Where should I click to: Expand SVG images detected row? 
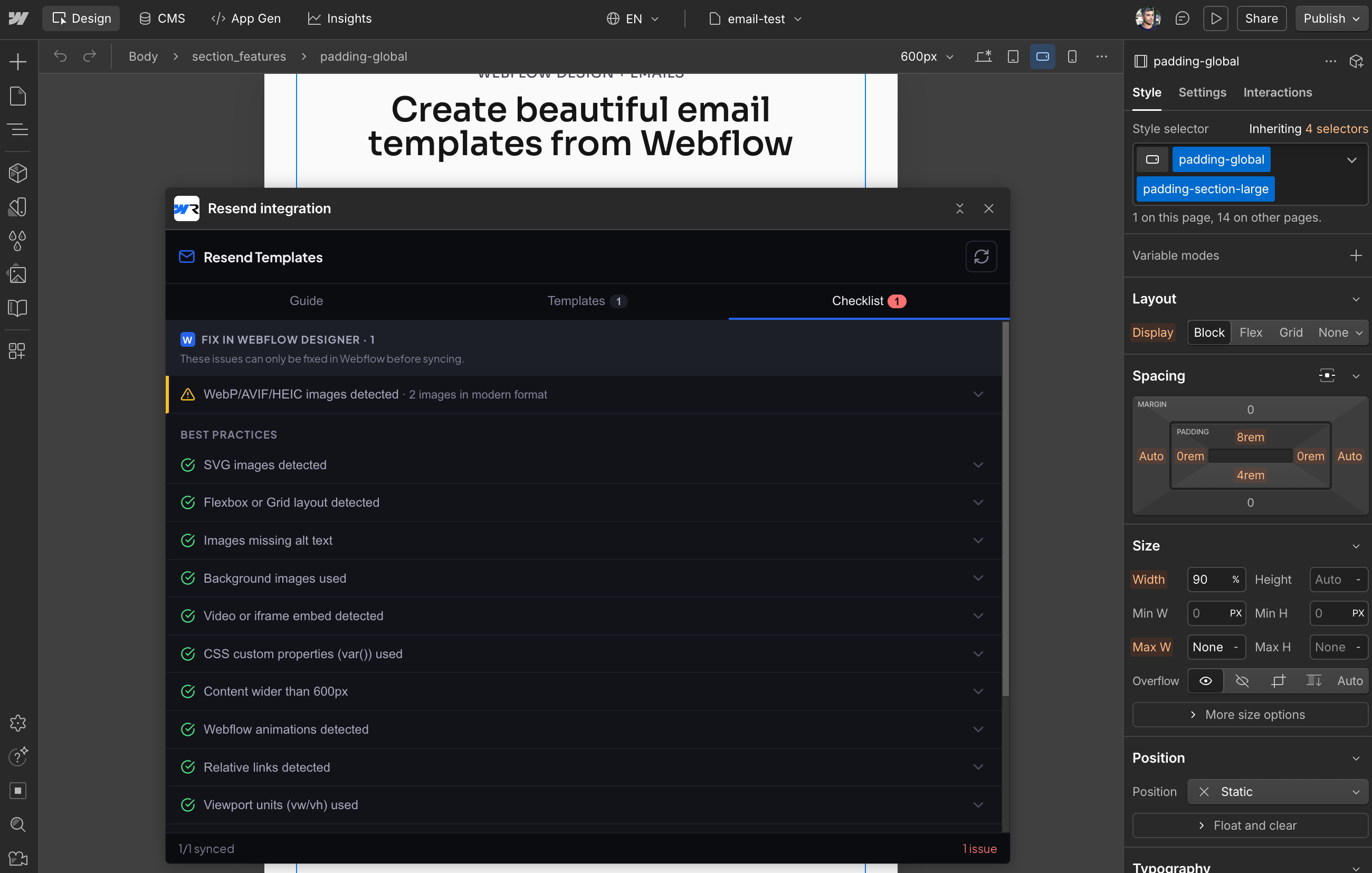point(584,465)
